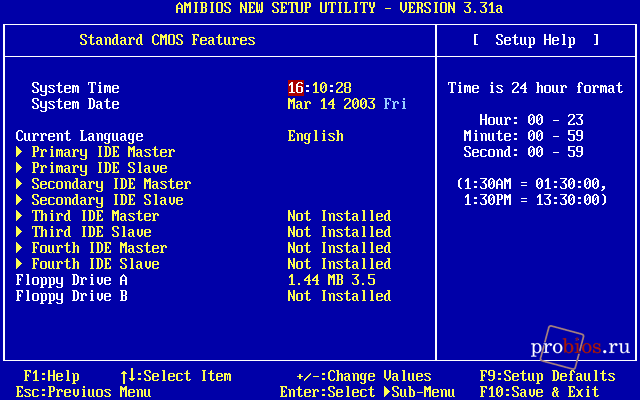Click the Hour: 00 - 23 help line

(531, 120)
